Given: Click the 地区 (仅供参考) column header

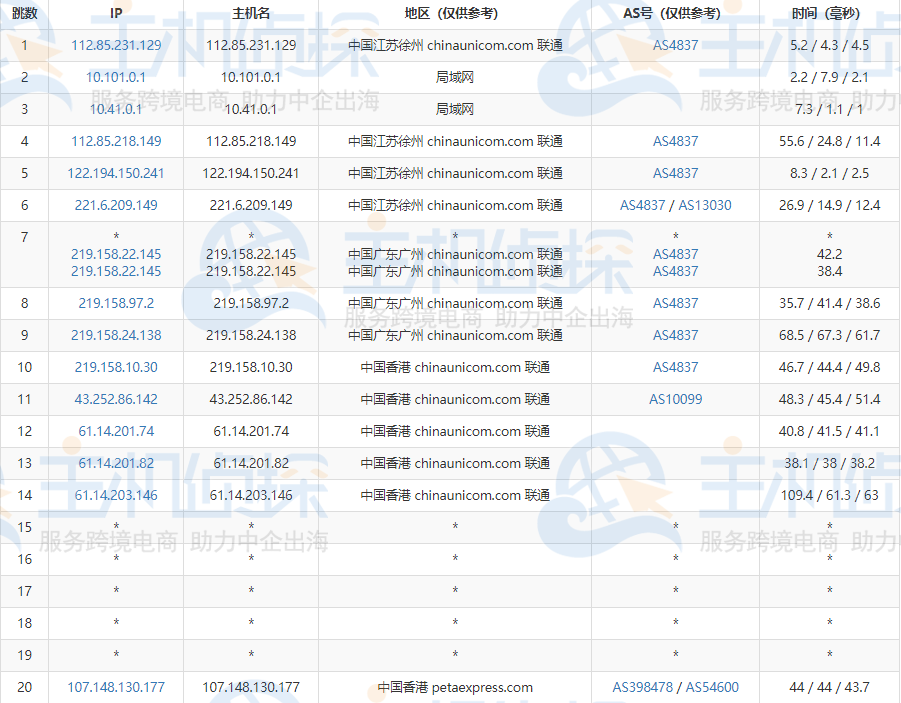Looking at the screenshot, I should point(453,13).
